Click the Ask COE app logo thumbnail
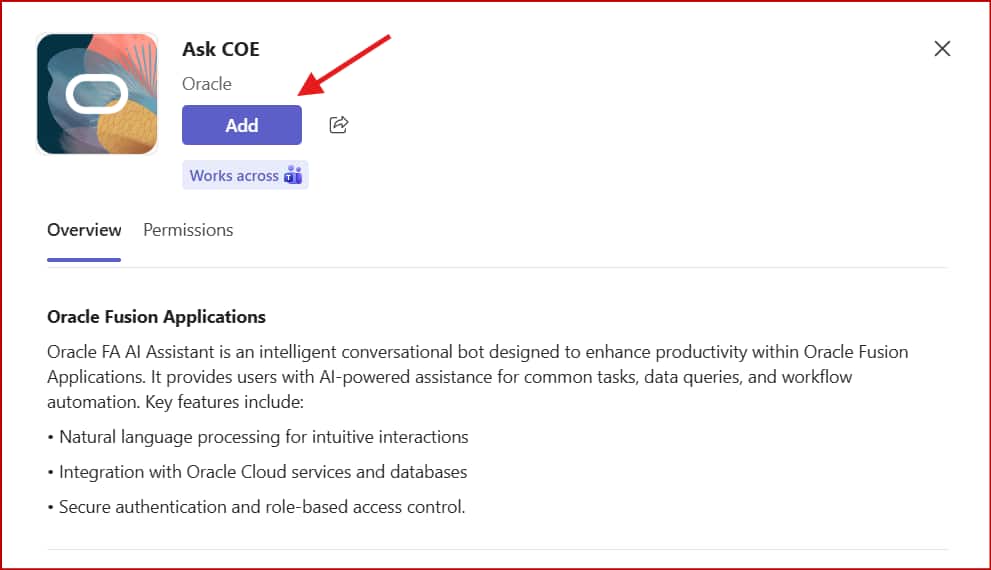Viewport: 991px width, 570px height. [97, 94]
